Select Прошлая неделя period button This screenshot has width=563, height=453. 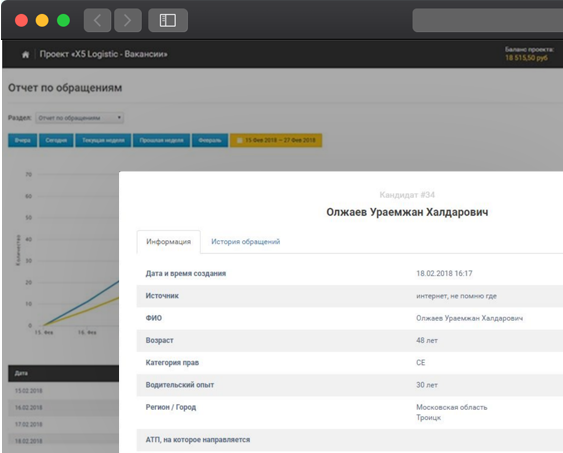[x=161, y=140]
